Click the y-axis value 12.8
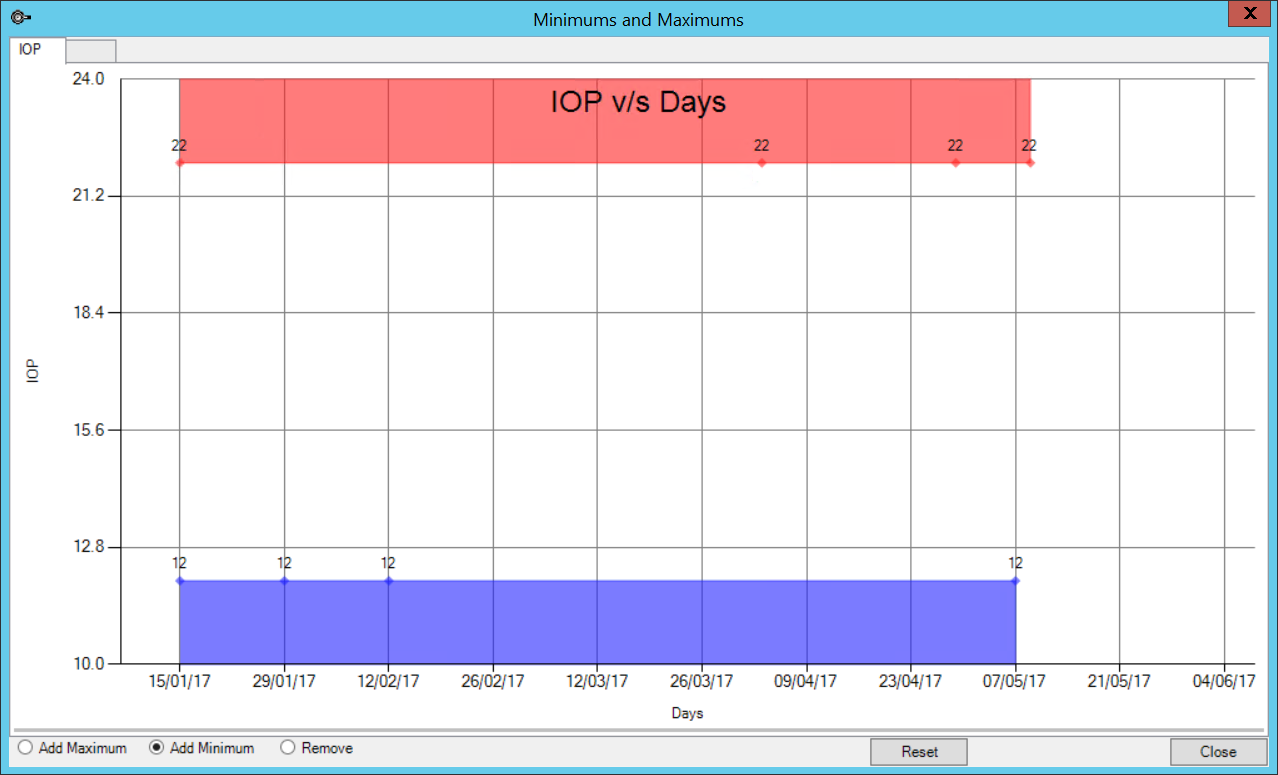The height and width of the screenshot is (775, 1278). pos(88,547)
